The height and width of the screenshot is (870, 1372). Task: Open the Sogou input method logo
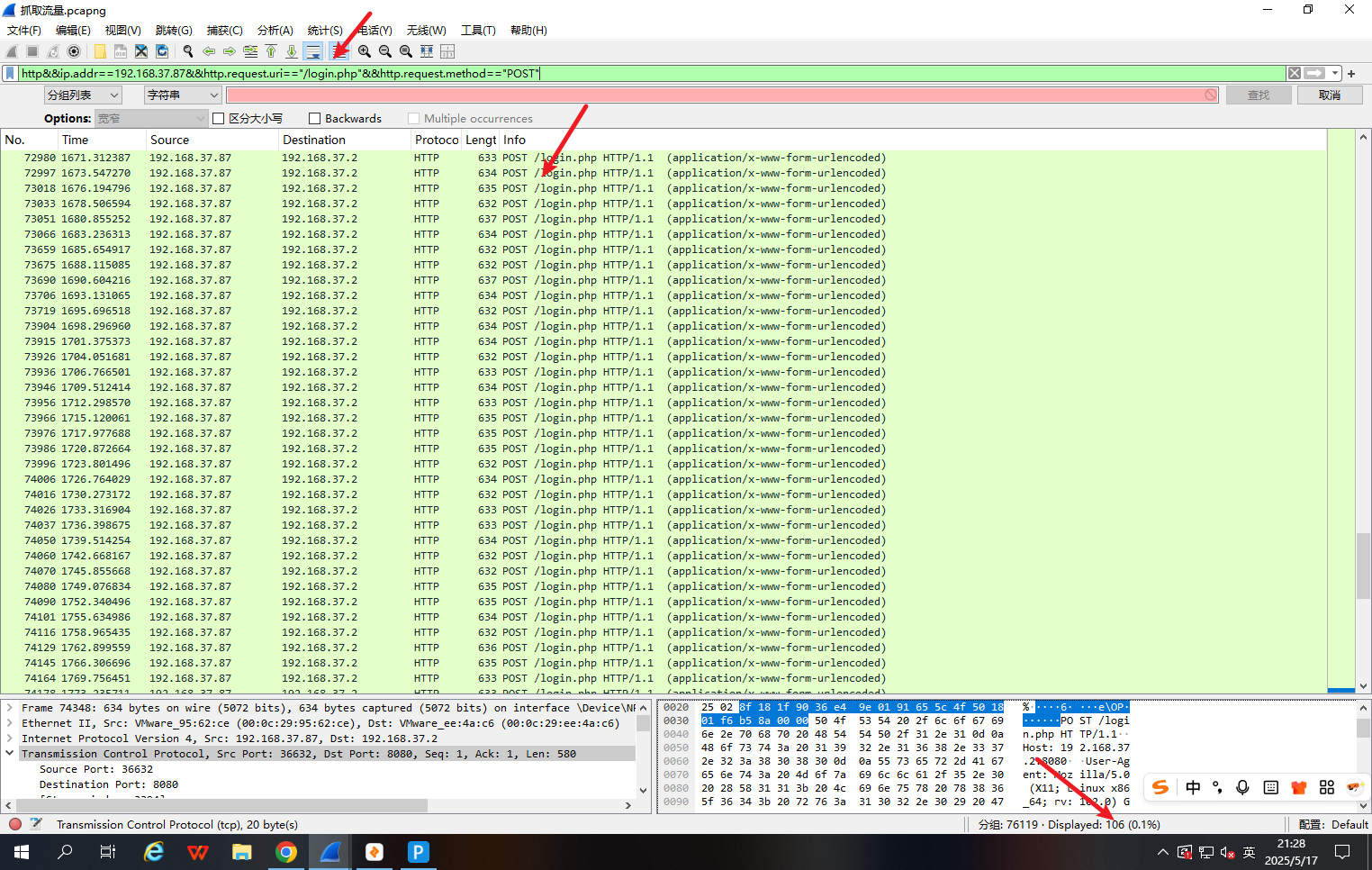coord(1160,787)
